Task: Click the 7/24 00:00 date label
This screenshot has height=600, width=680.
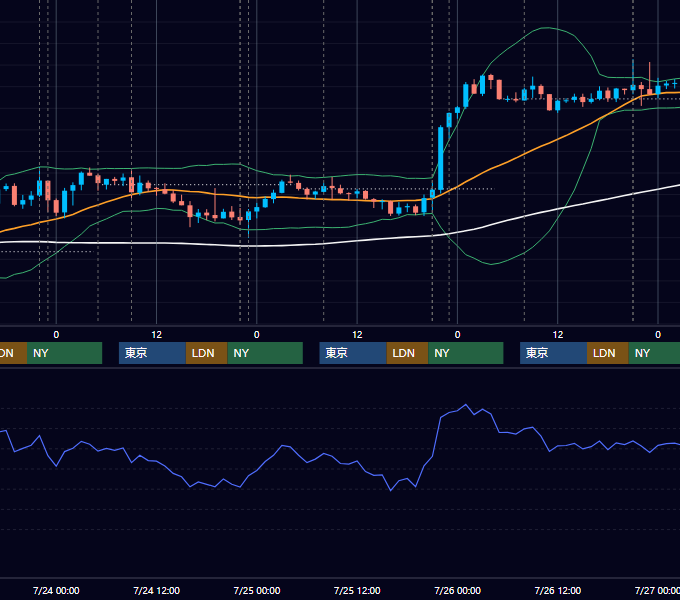Action: (56, 590)
